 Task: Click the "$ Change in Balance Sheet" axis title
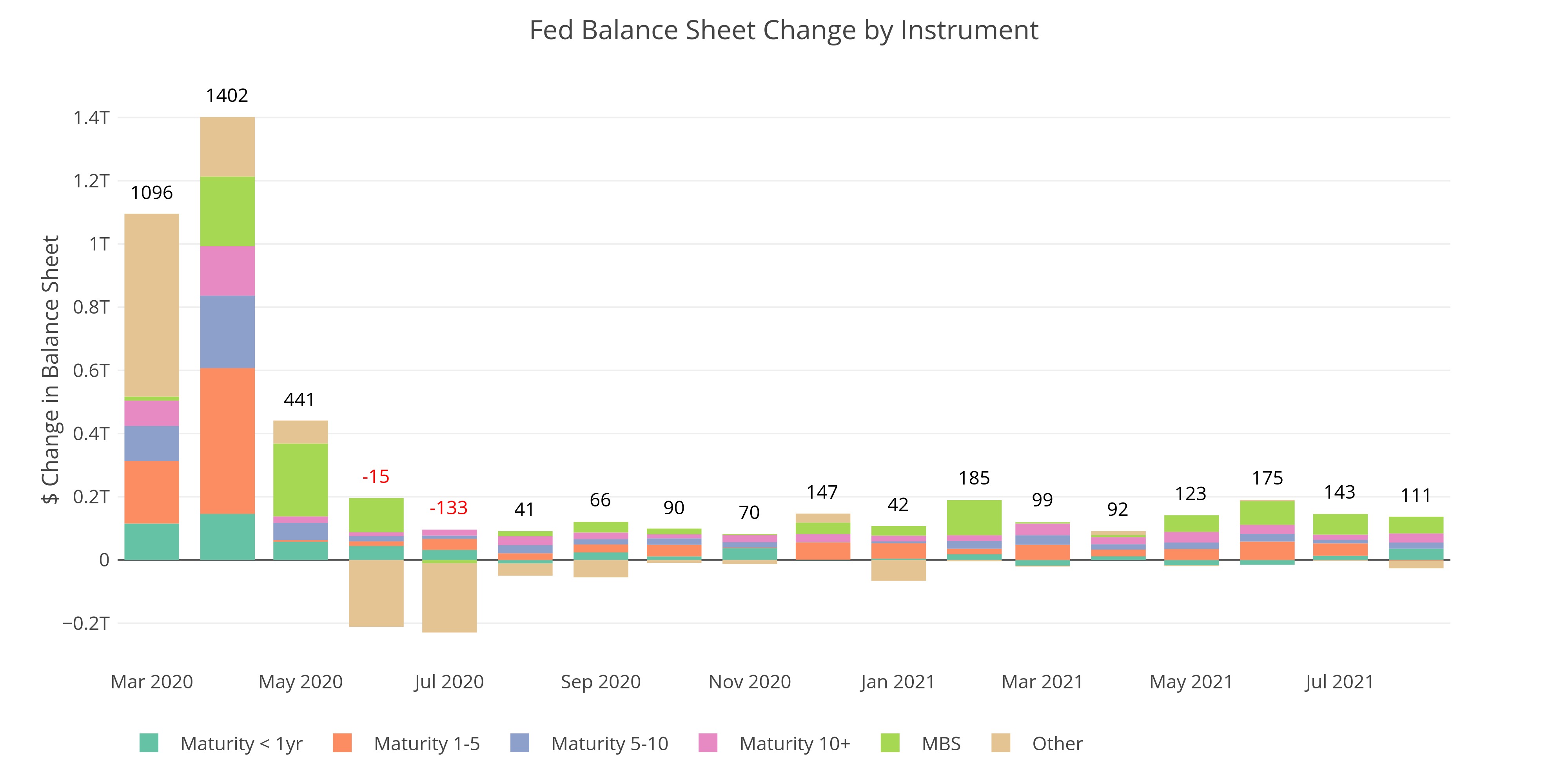[x=51, y=370]
